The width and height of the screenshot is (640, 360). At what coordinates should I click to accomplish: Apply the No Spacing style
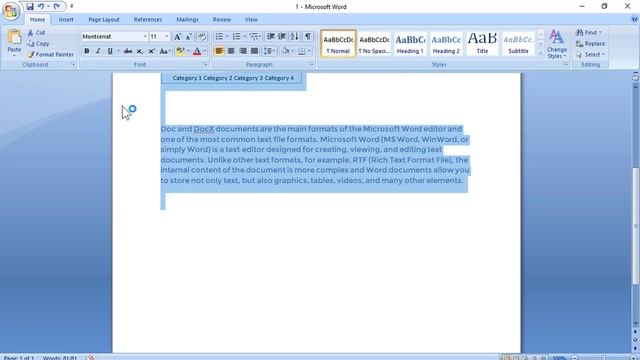coord(374,44)
